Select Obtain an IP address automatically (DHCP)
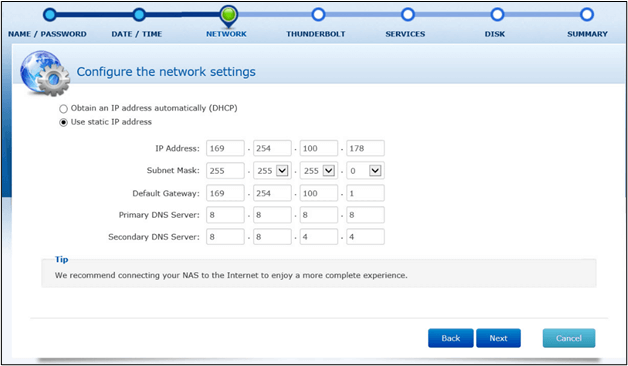Screen dimensions: 628x366 (63, 109)
